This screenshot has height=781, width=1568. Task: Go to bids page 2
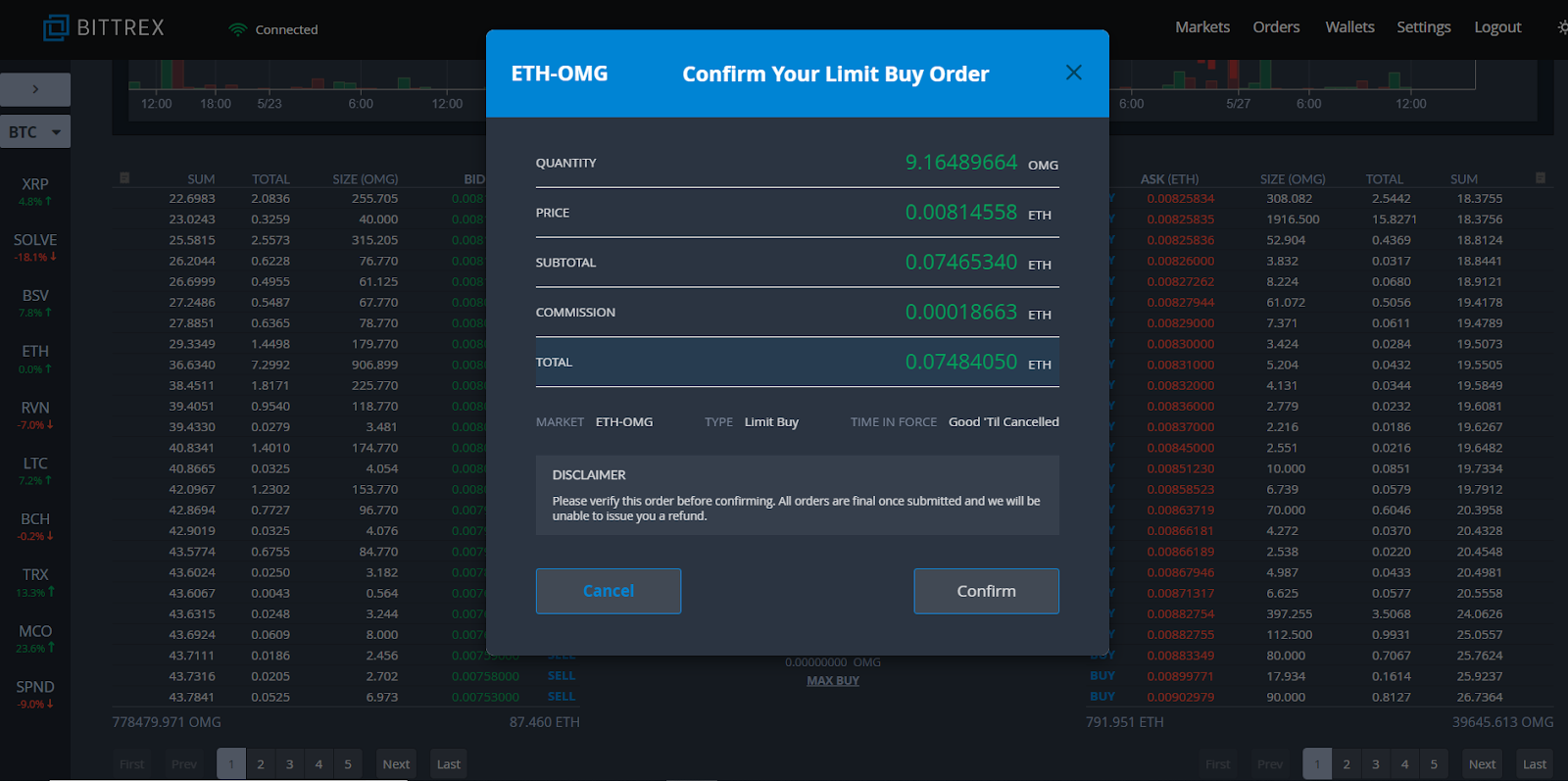(261, 764)
